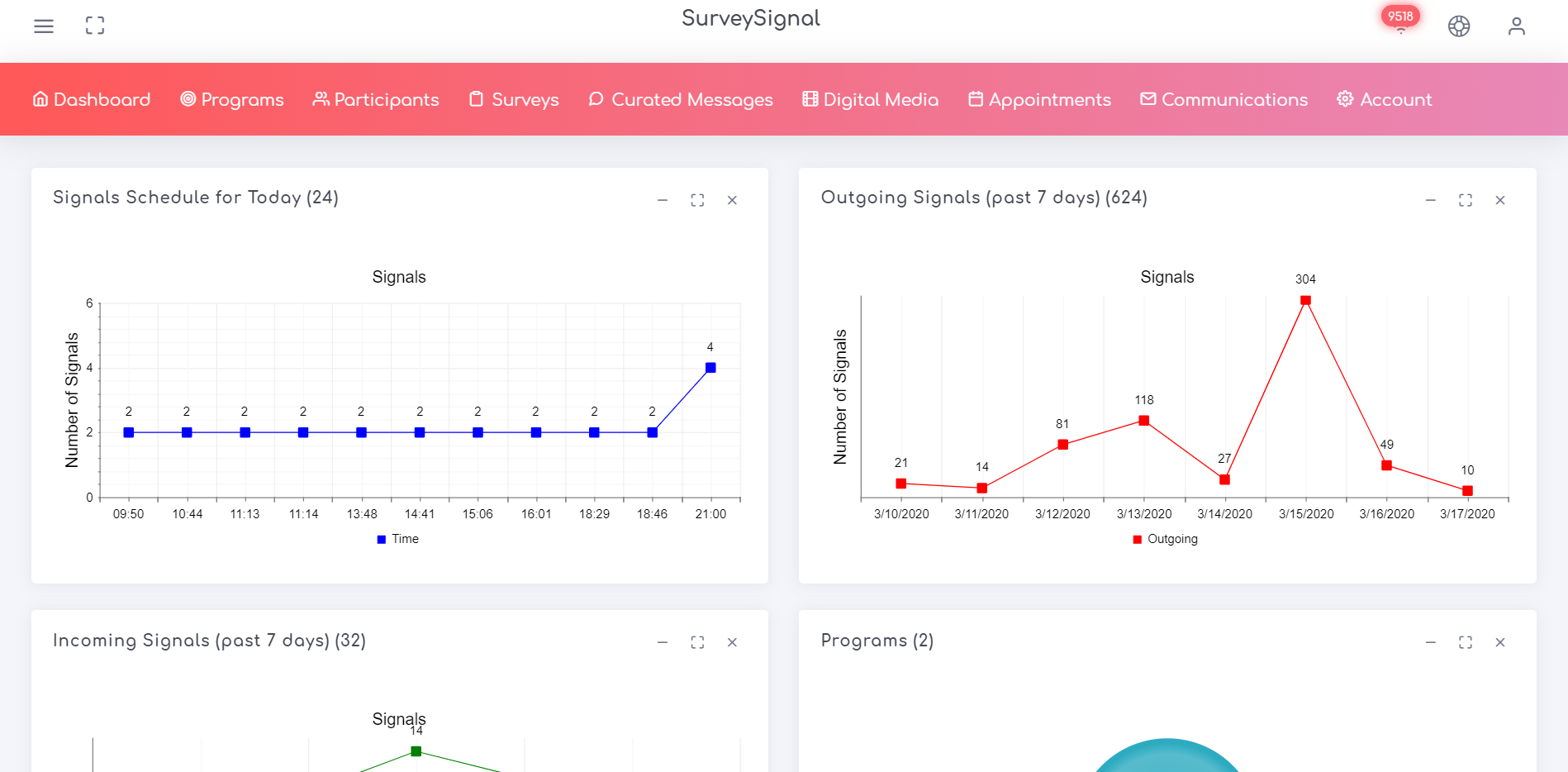Click the Signals Schedule for Today (24) heading

click(x=196, y=198)
